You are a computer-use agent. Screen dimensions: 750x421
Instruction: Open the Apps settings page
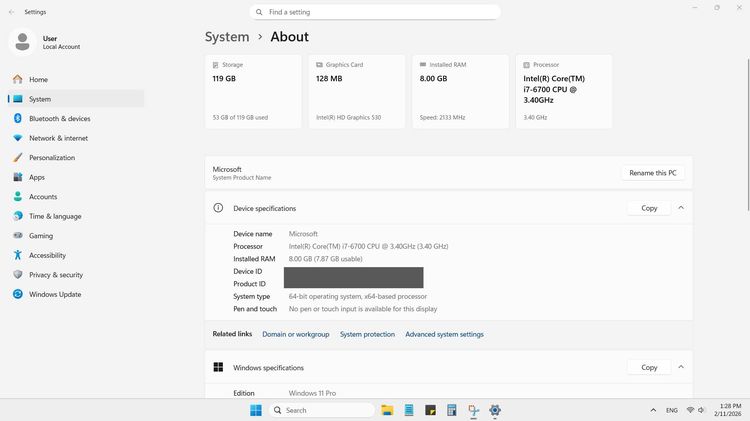[76, 177]
